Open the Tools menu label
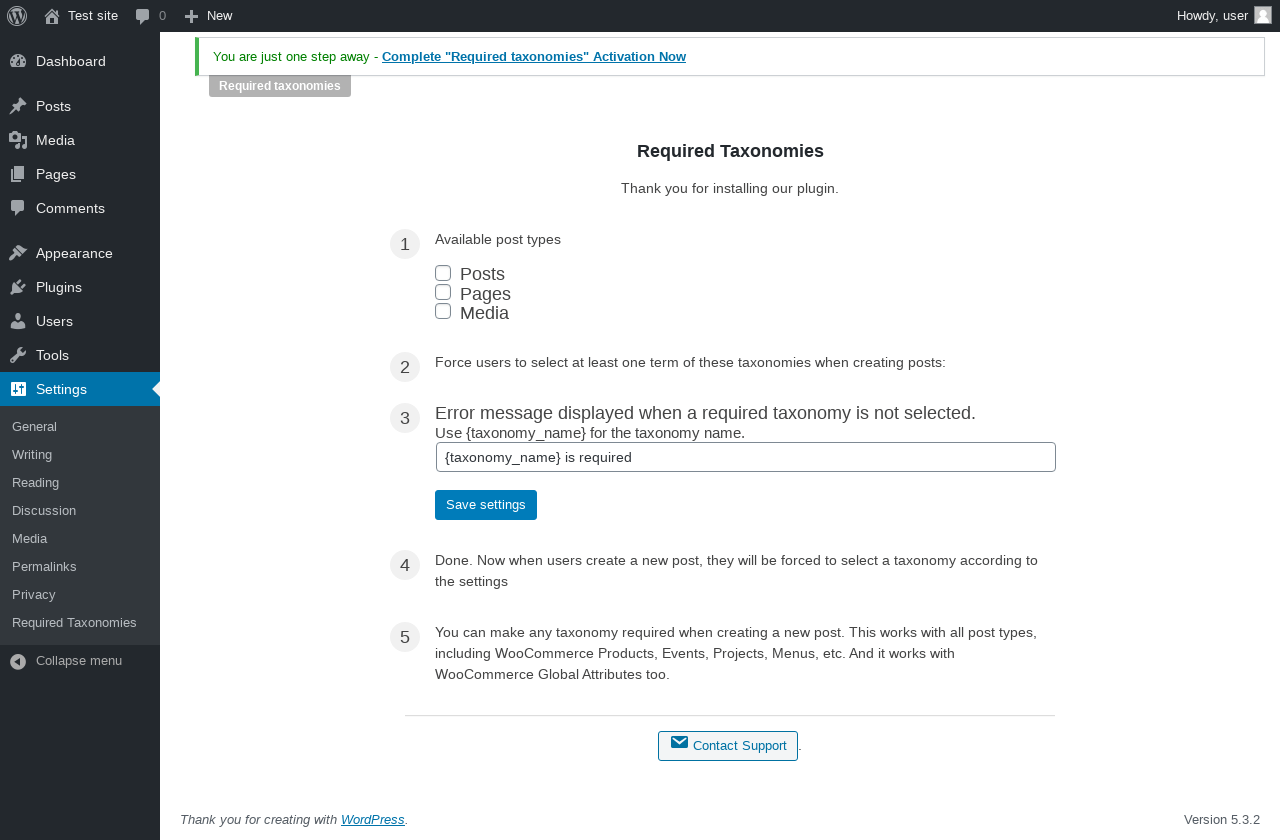 point(52,355)
